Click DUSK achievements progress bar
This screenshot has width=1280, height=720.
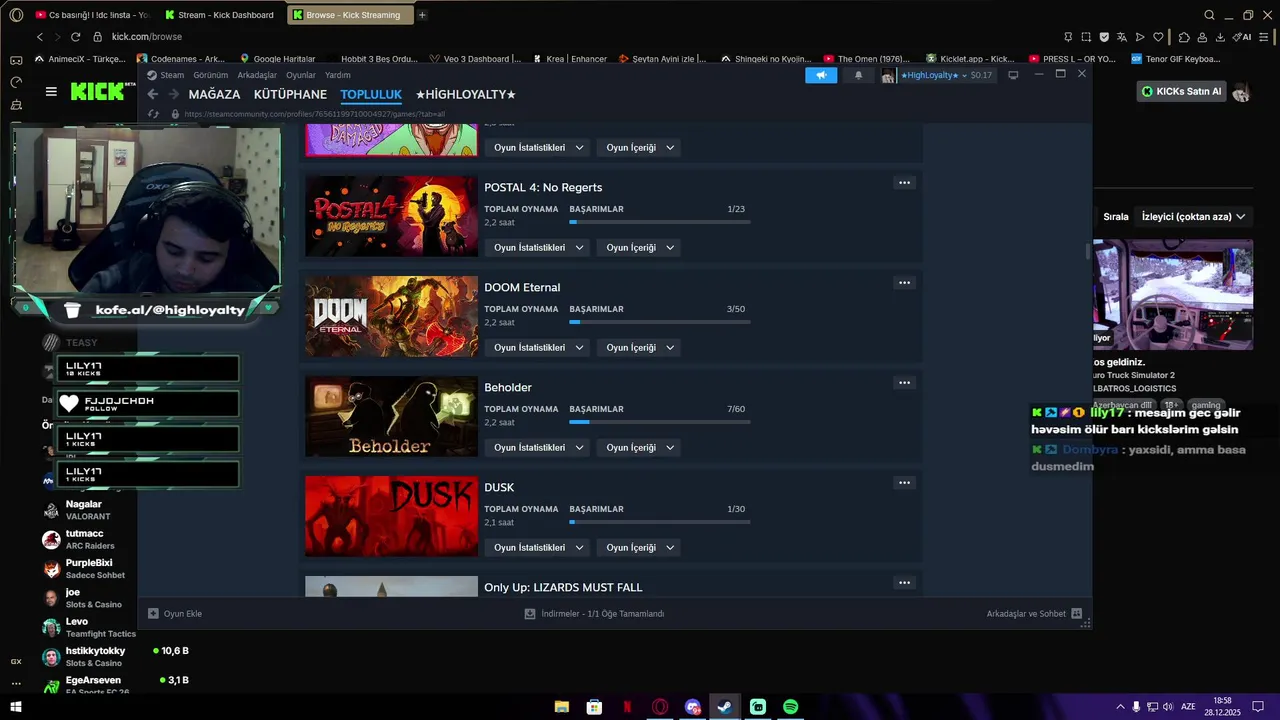659,522
